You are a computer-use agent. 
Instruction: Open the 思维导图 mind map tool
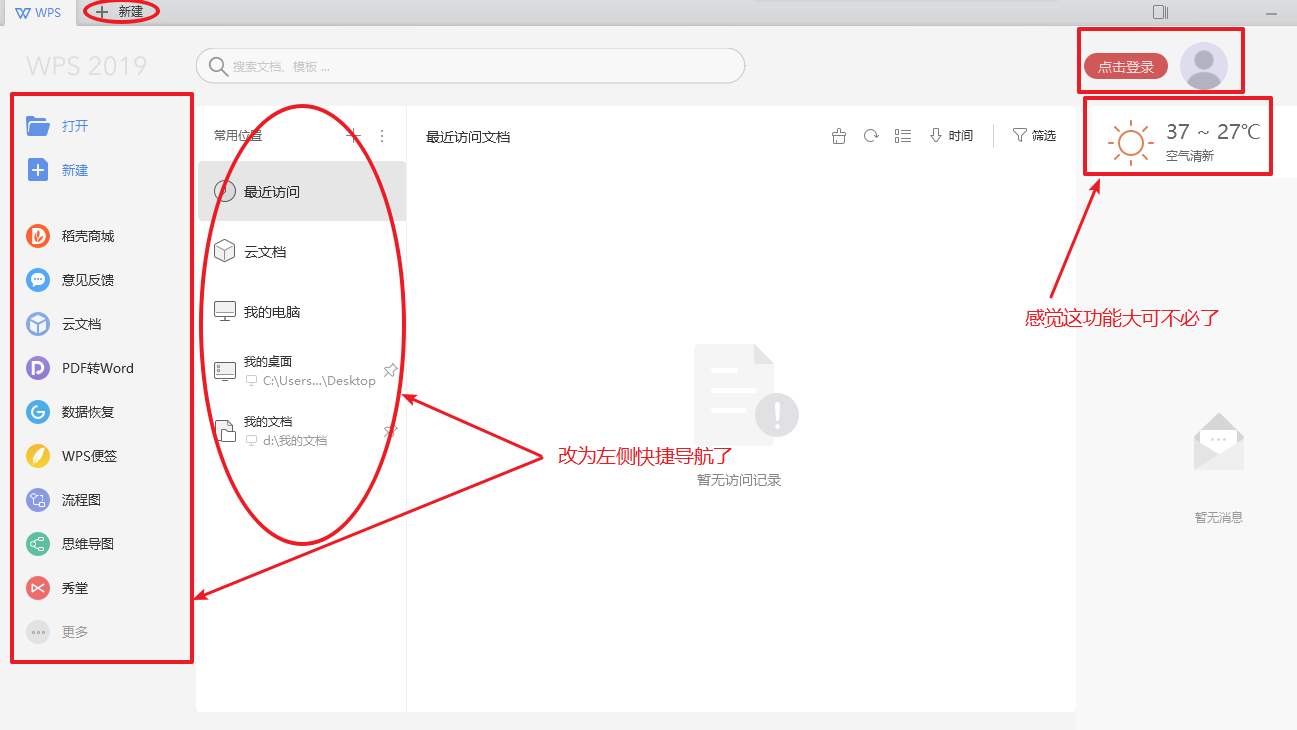point(38,544)
